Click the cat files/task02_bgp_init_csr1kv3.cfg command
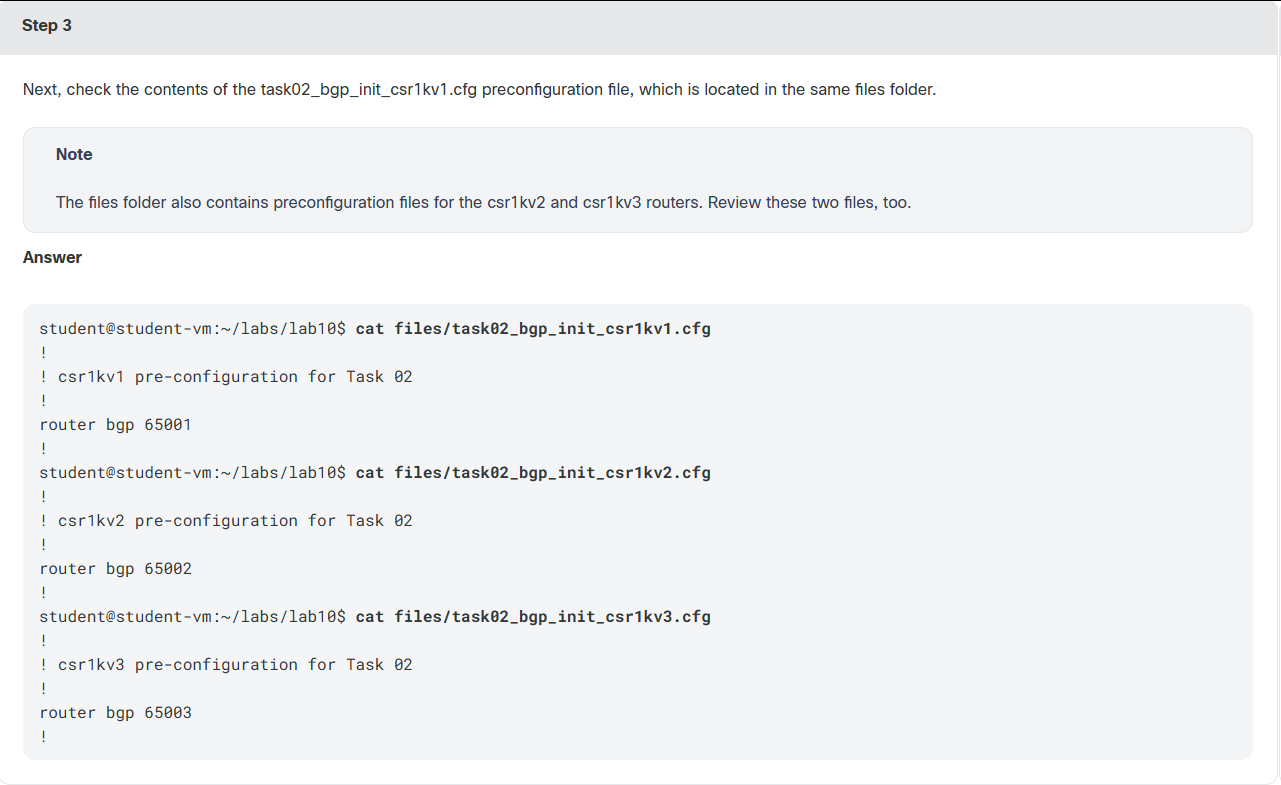 coord(533,616)
